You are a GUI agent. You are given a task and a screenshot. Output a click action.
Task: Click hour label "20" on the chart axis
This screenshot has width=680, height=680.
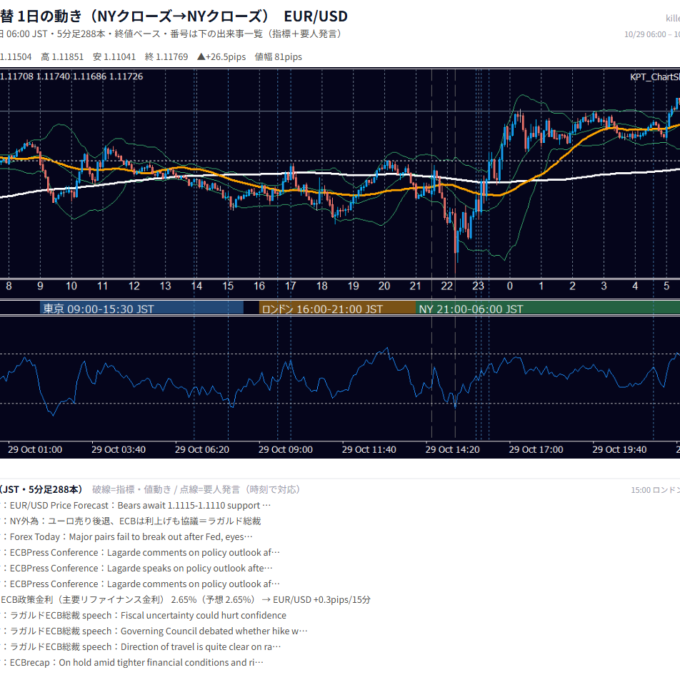tap(384, 286)
